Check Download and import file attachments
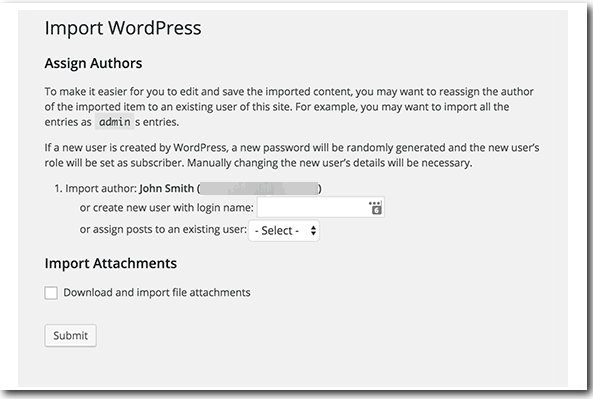 [x=51, y=293]
